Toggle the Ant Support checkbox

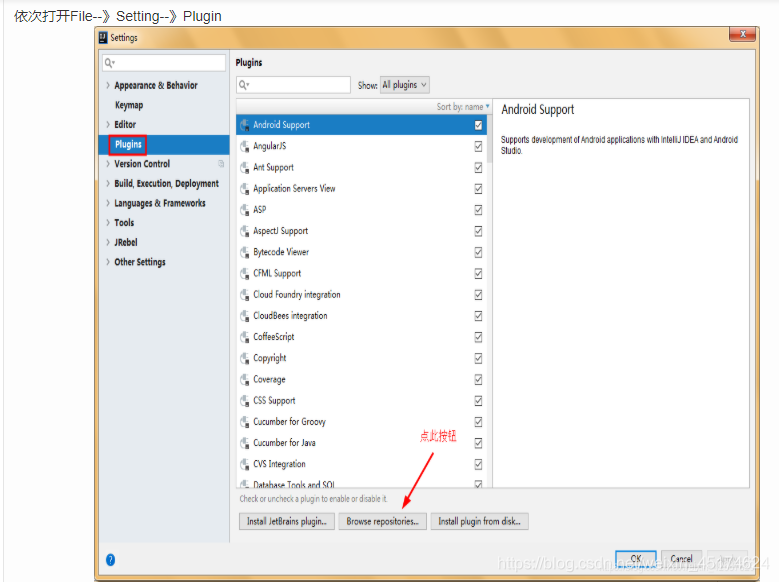[478, 167]
